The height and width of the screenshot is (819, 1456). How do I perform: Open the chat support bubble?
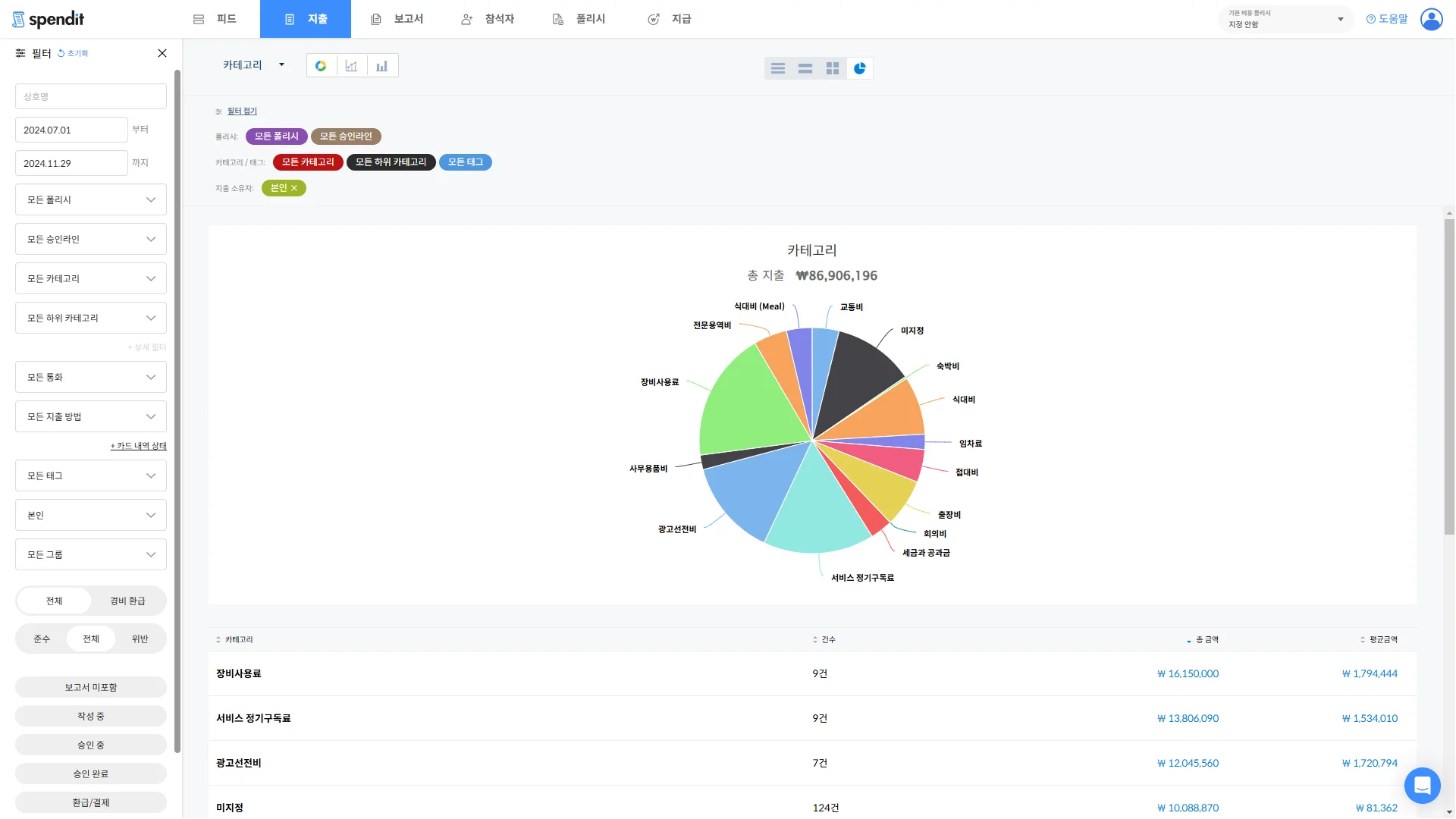click(x=1422, y=785)
